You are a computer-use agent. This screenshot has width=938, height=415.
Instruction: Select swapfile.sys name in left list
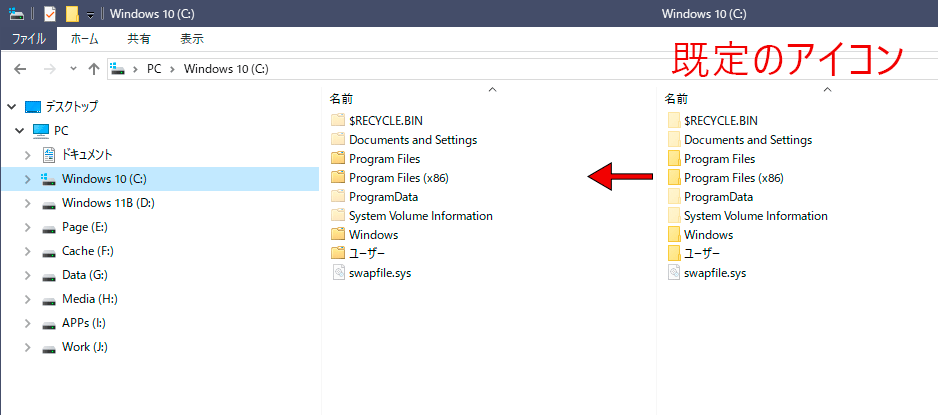click(x=380, y=273)
